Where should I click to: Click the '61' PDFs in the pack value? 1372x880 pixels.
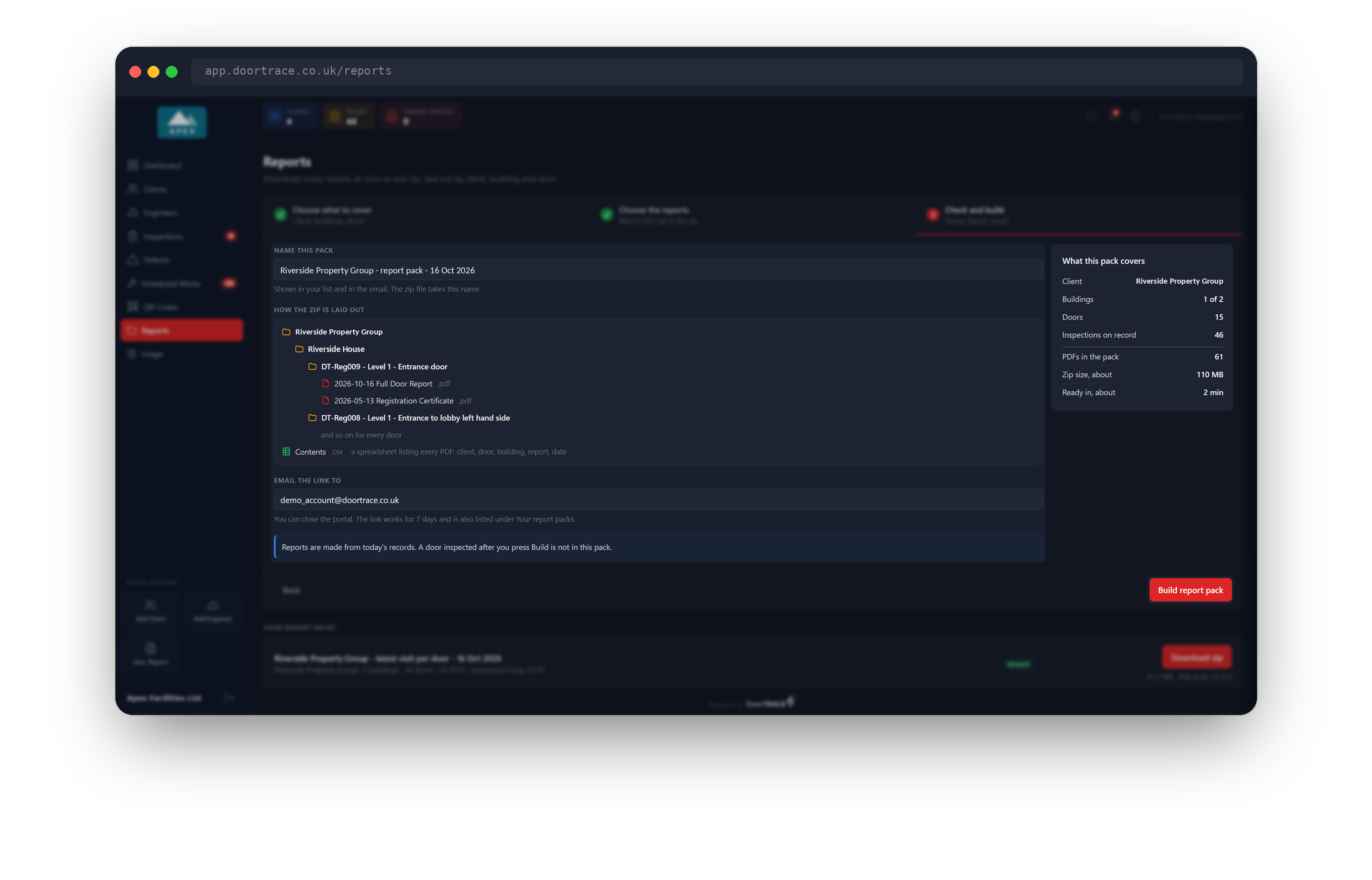[1219, 356]
